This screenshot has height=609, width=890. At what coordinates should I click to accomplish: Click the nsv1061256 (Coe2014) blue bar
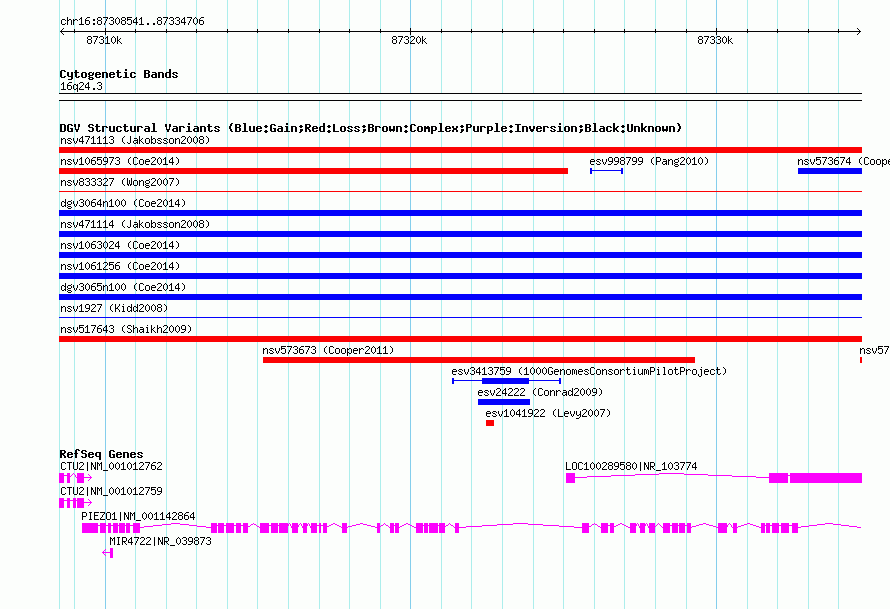[460, 276]
